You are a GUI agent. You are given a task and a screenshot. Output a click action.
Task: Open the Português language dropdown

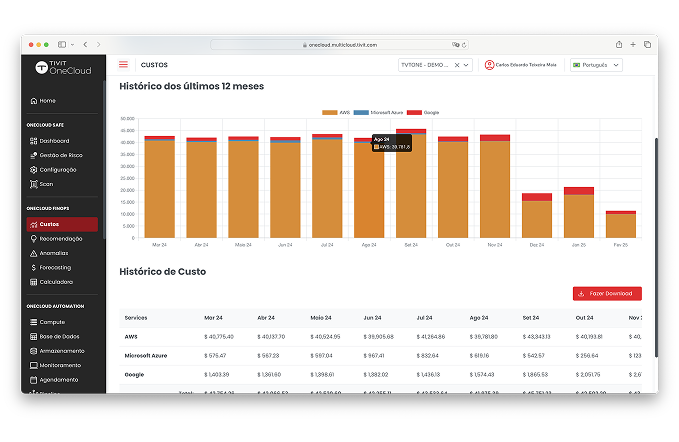pyautogui.click(x=596, y=65)
